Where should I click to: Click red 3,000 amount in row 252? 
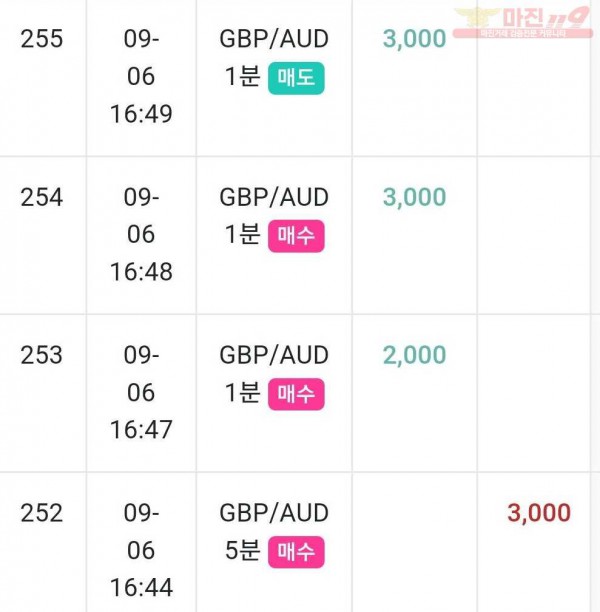(539, 513)
